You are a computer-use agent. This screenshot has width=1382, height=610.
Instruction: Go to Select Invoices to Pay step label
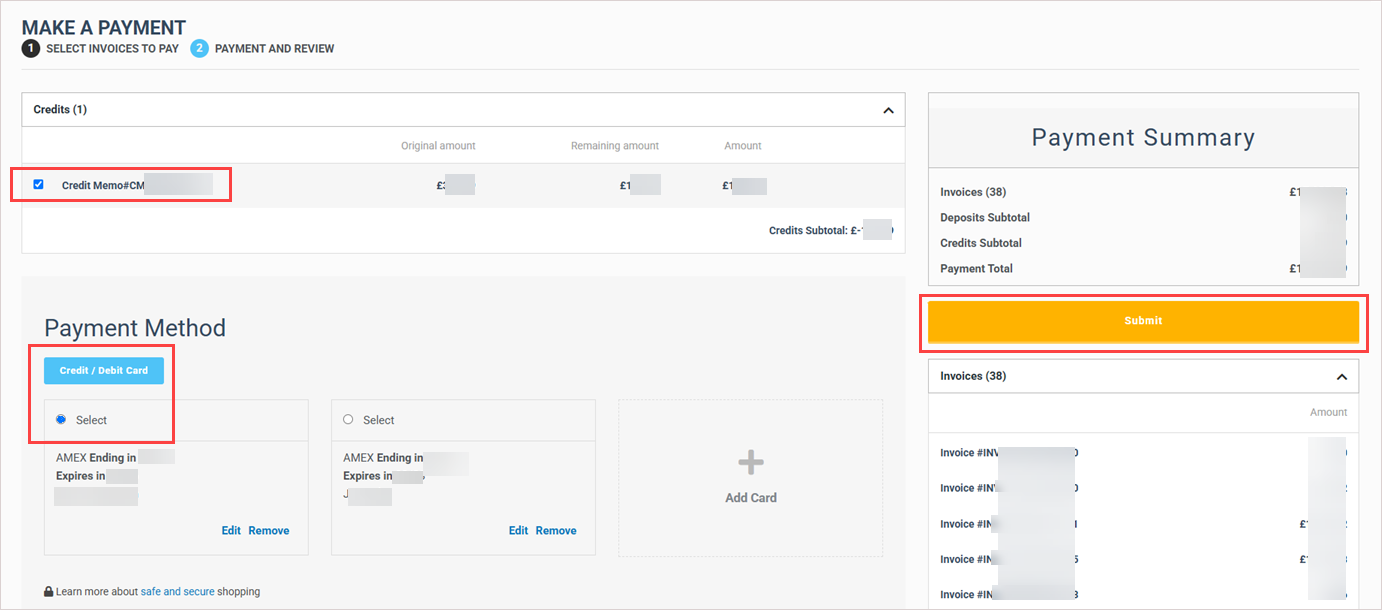tap(112, 49)
